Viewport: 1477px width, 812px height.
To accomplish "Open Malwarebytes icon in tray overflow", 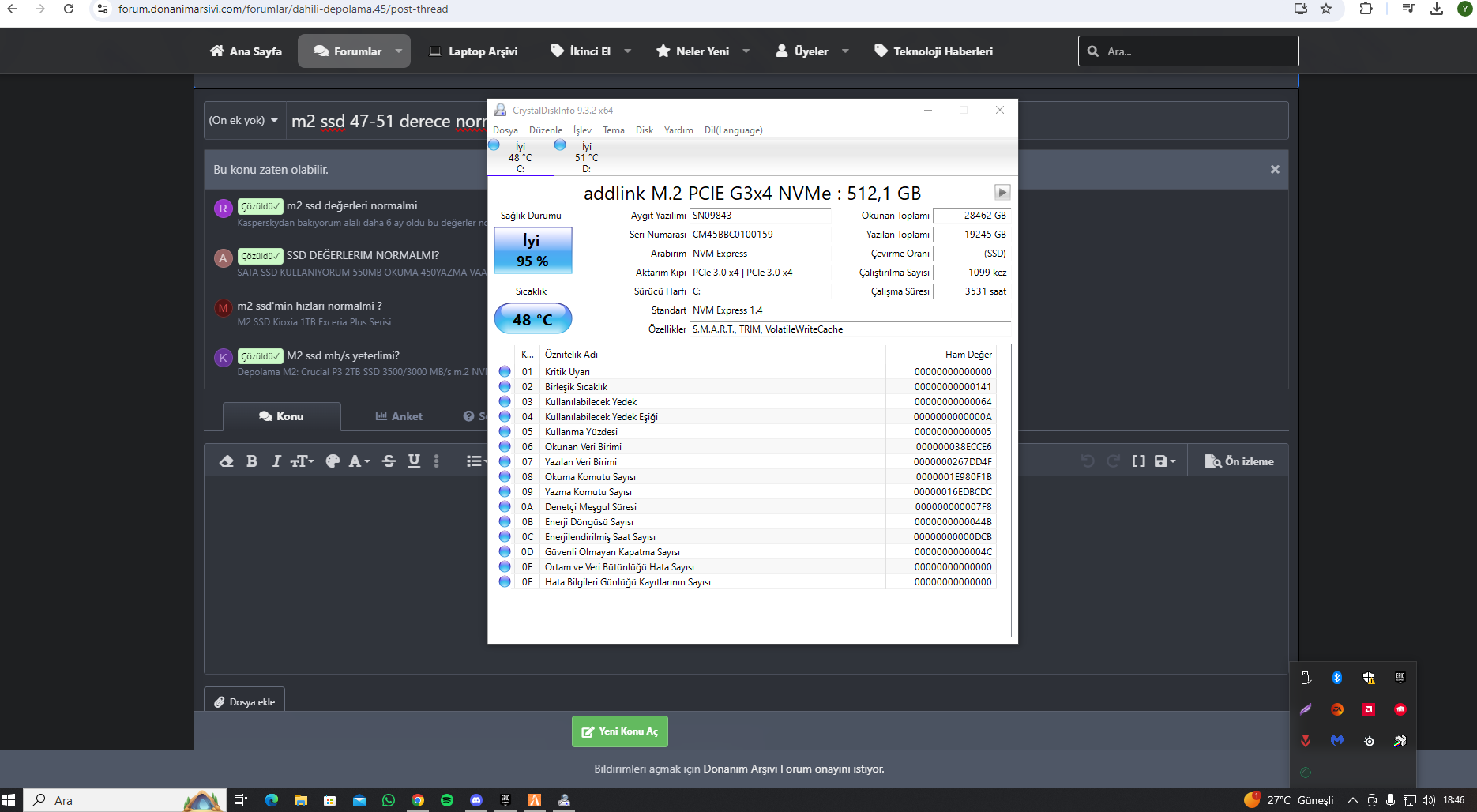I will pyautogui.click(x=1337, y=741).
